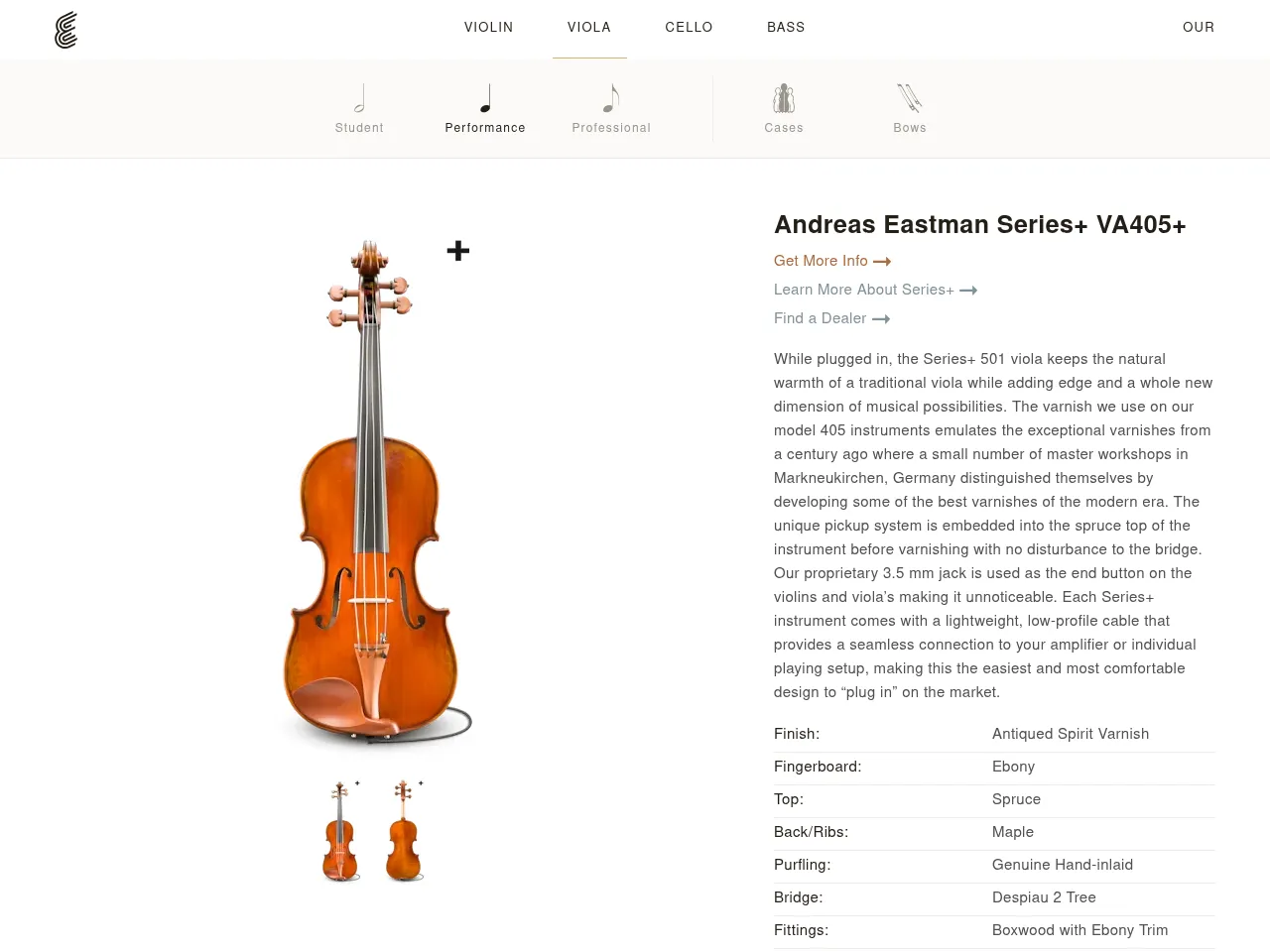
Task: Click the plus icon to zoom the viola image
Action: click(457, 250)
